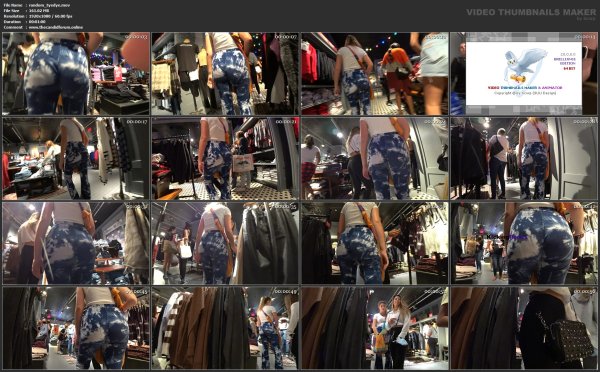Open the frame with two women facing the camera
Viewport: 600px width, 372px height.
(375, 328)
